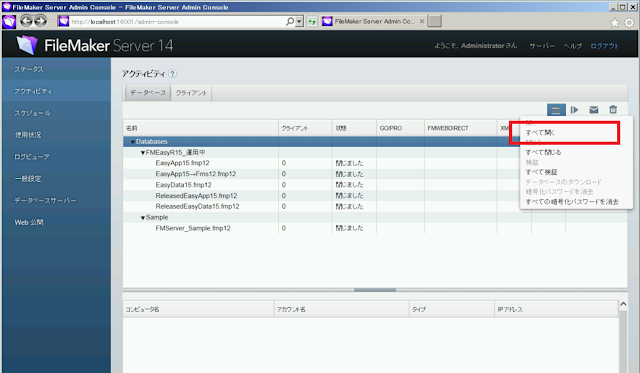Open 使用状況 in the sidebar
The height and width of the screenshot is (373, 640).
[x=56, y=135]
